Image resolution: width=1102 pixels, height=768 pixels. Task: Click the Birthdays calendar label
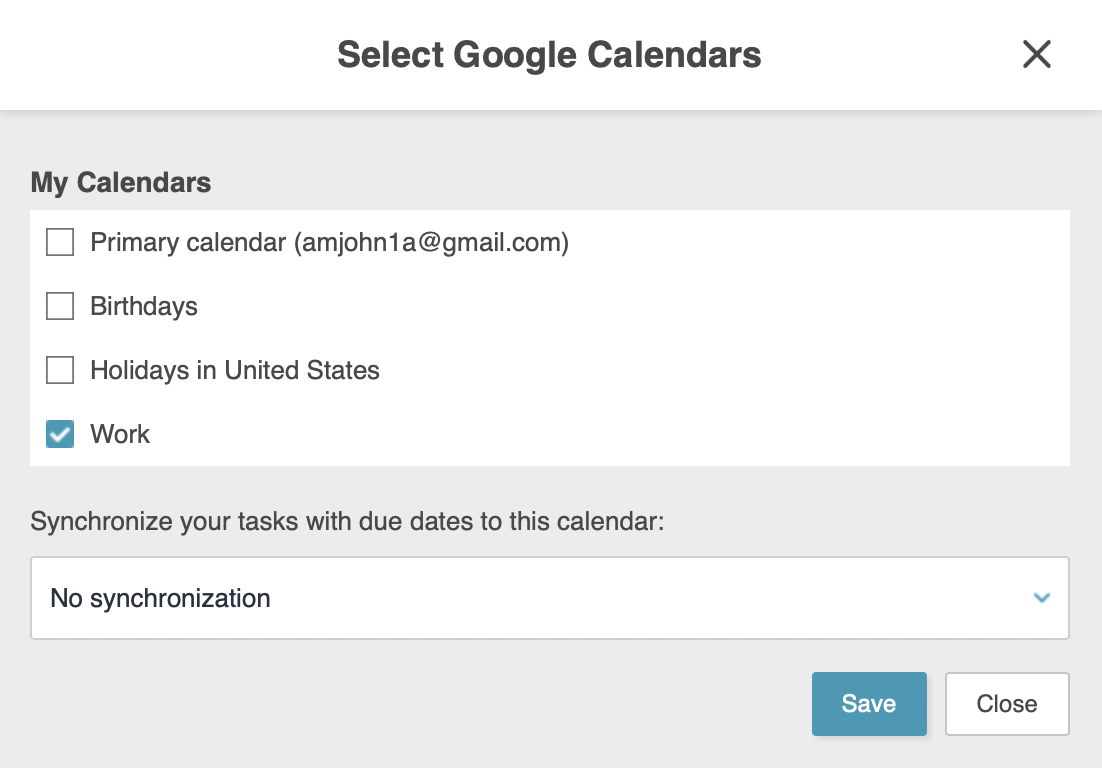[x=144, y=306]
